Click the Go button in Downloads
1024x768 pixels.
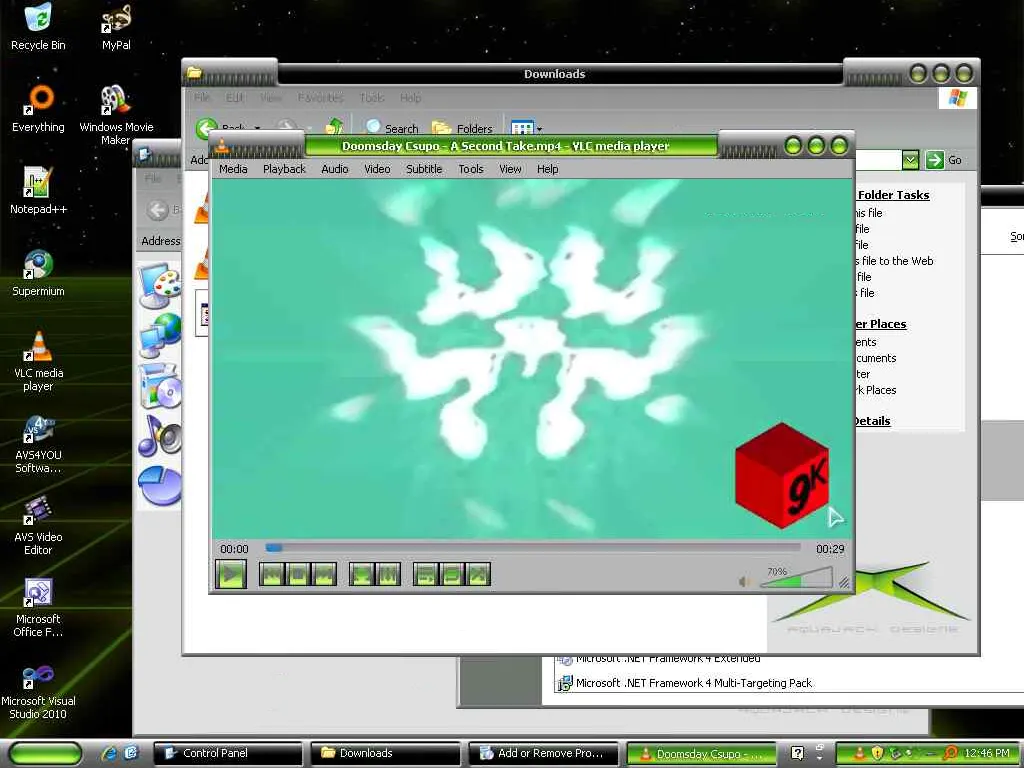coord(944,160)
